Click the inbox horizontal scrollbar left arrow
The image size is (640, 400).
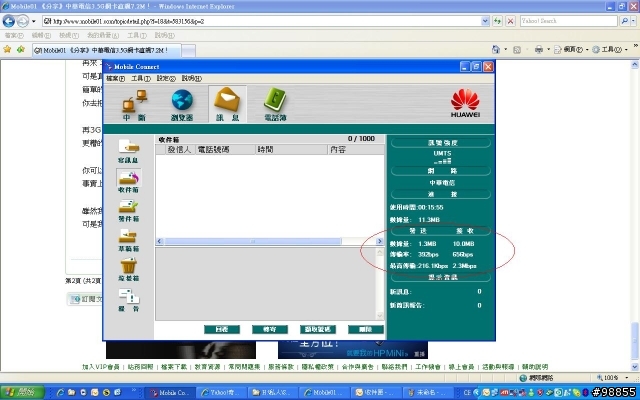160,241
